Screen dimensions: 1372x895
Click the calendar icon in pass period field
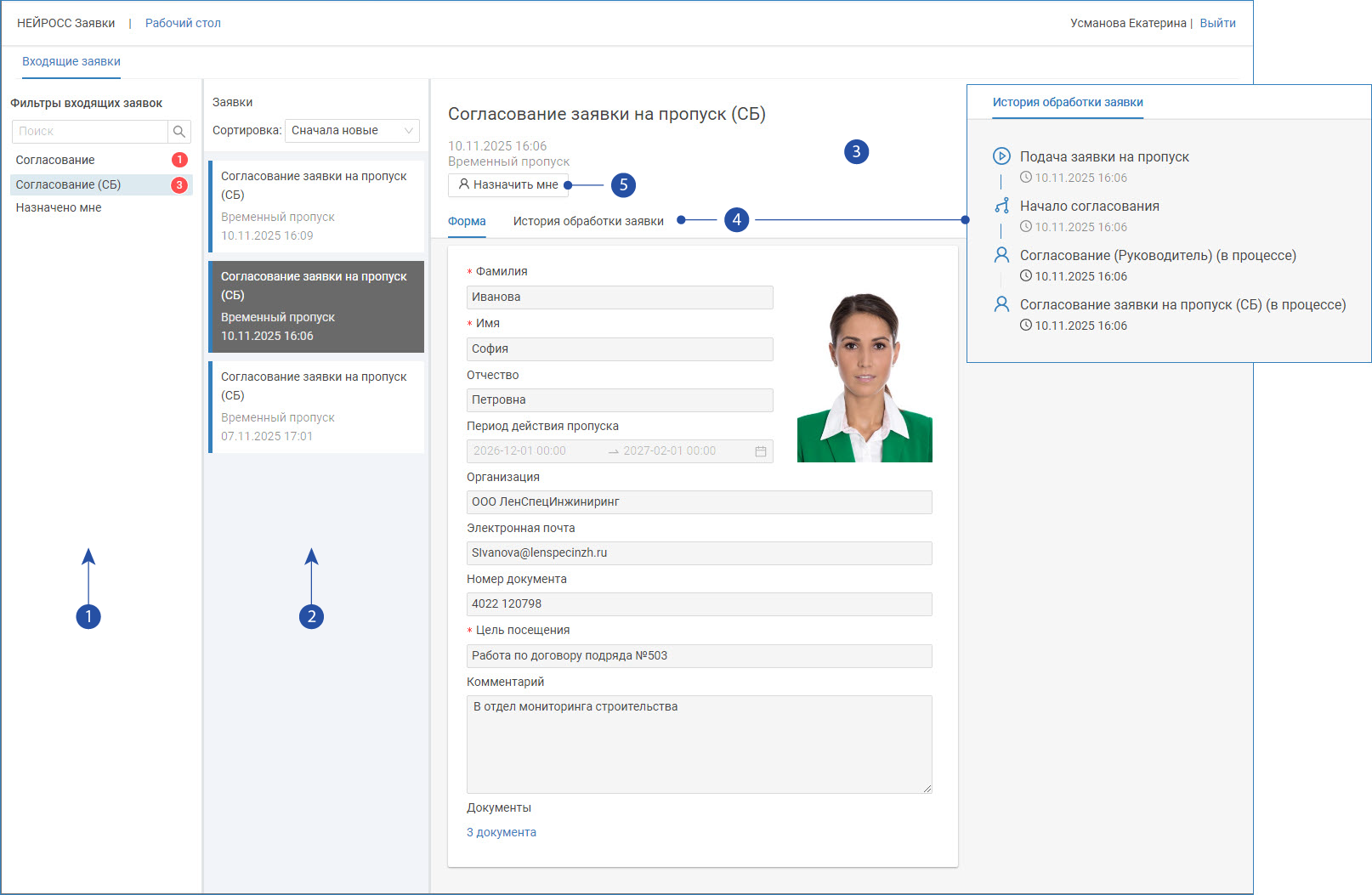click(761, 451)
